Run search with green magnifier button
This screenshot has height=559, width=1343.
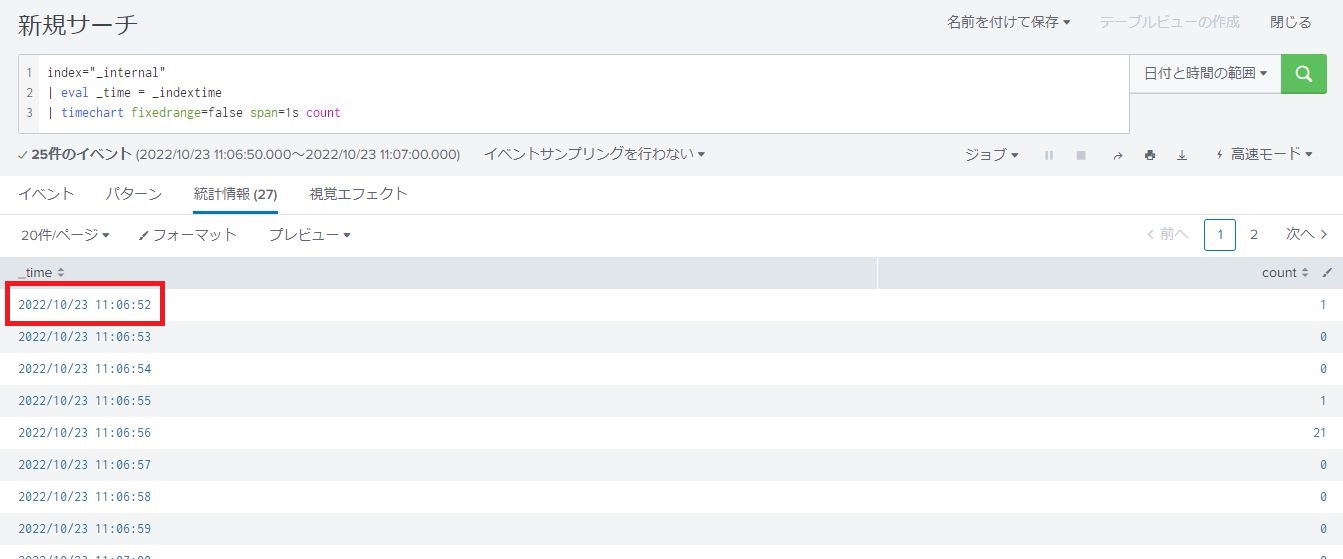(1303, 74)
